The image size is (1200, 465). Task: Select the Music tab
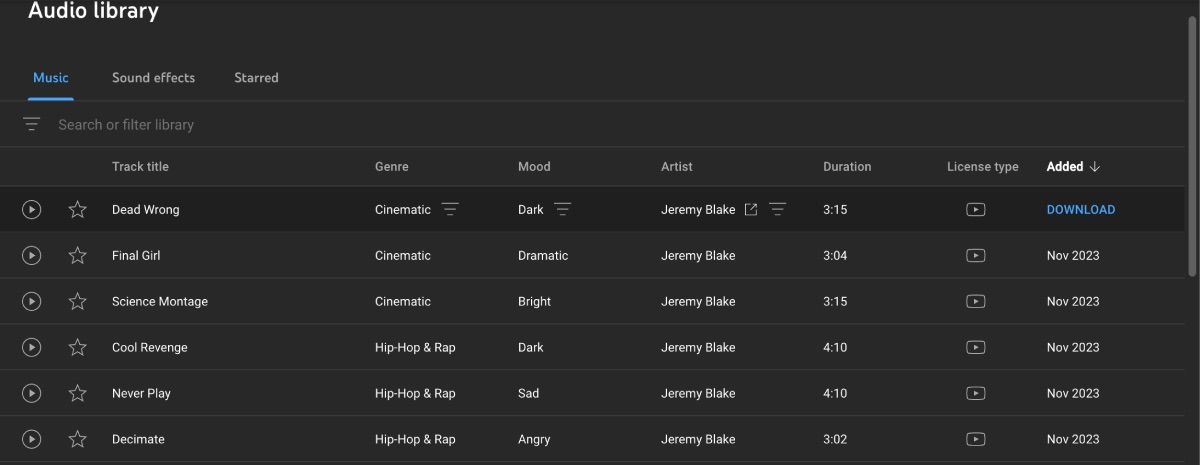coord(51,78)
